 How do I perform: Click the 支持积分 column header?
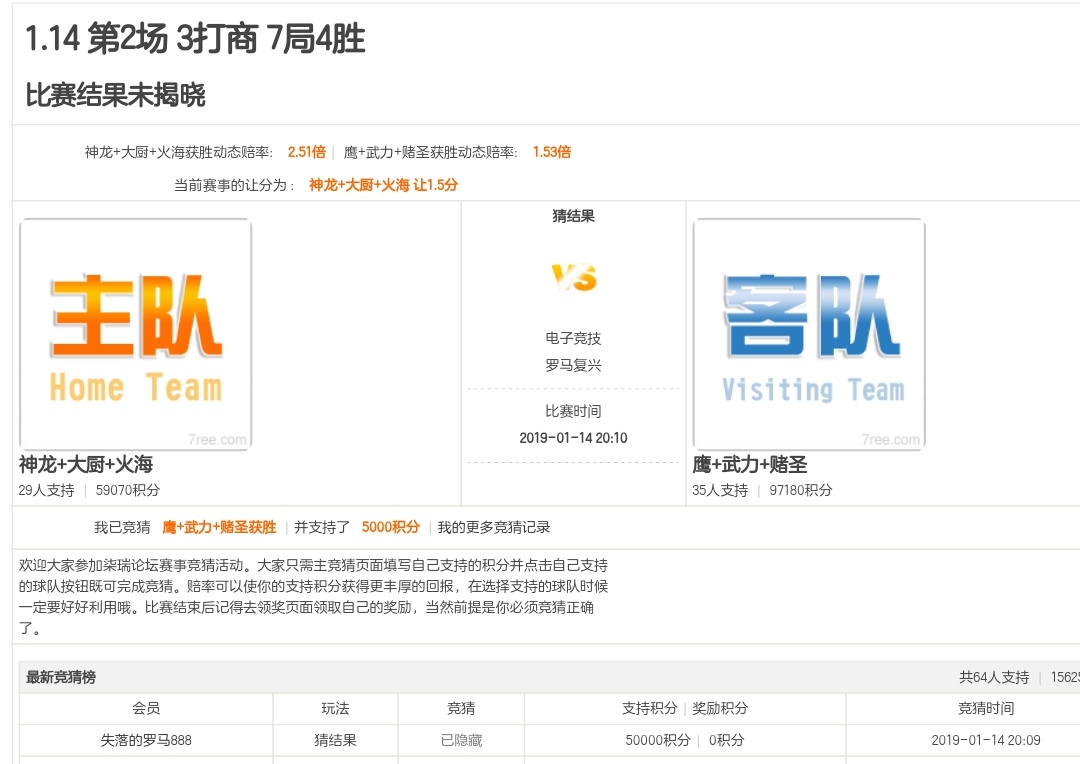[x=649, y=708]
